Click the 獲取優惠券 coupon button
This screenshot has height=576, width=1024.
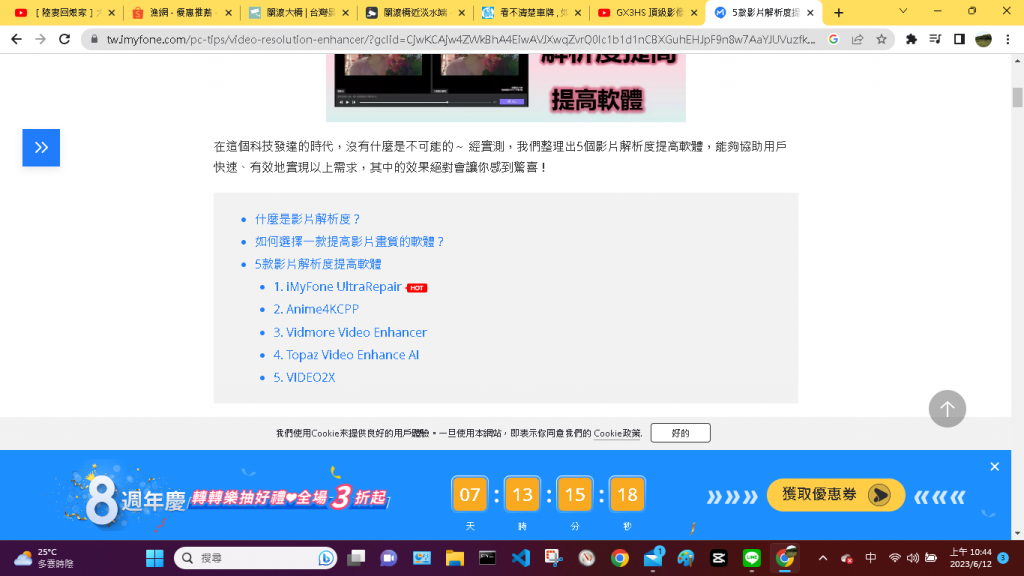click(835, 495)
